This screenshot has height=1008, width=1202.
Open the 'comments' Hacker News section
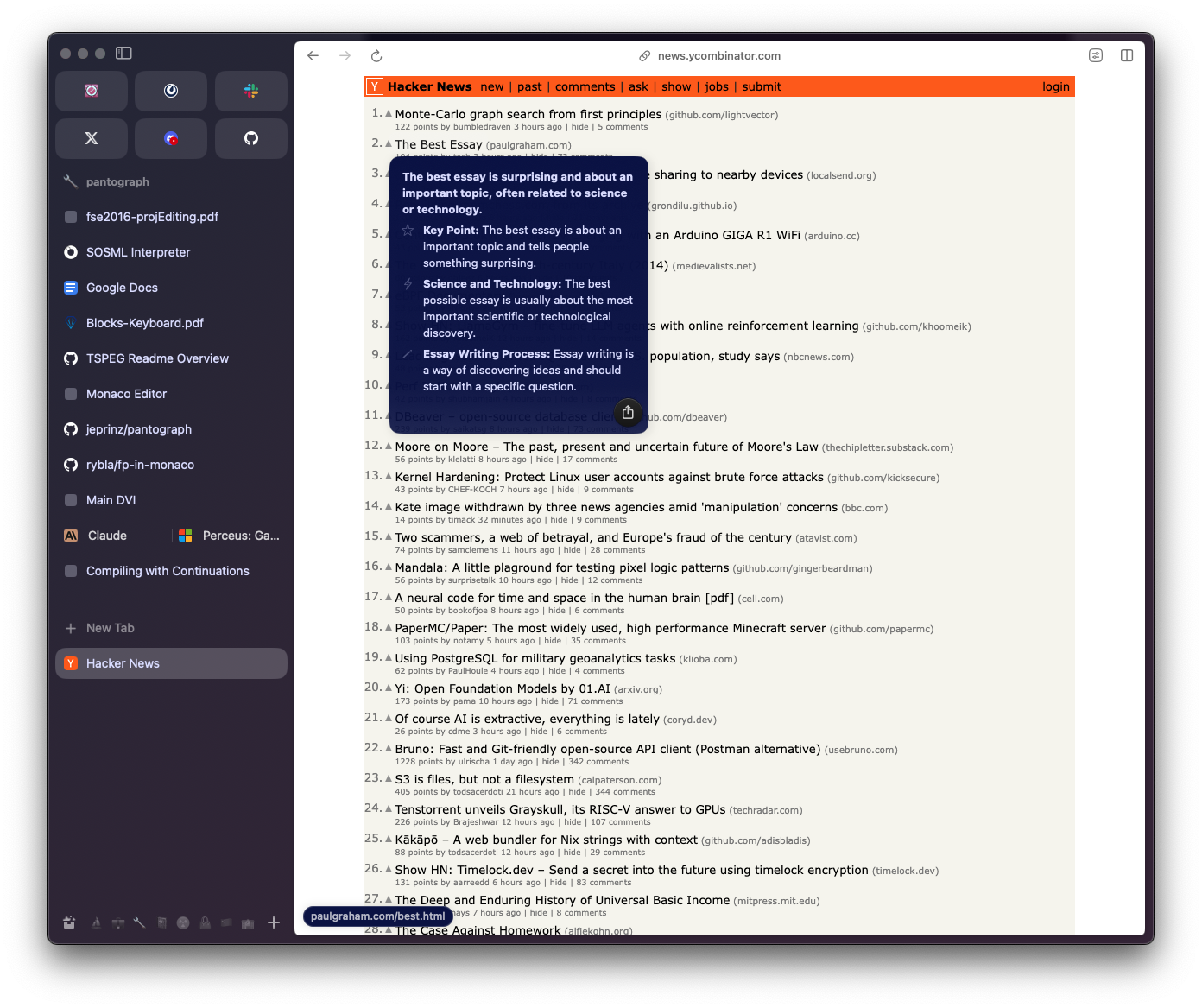point(585,86)
